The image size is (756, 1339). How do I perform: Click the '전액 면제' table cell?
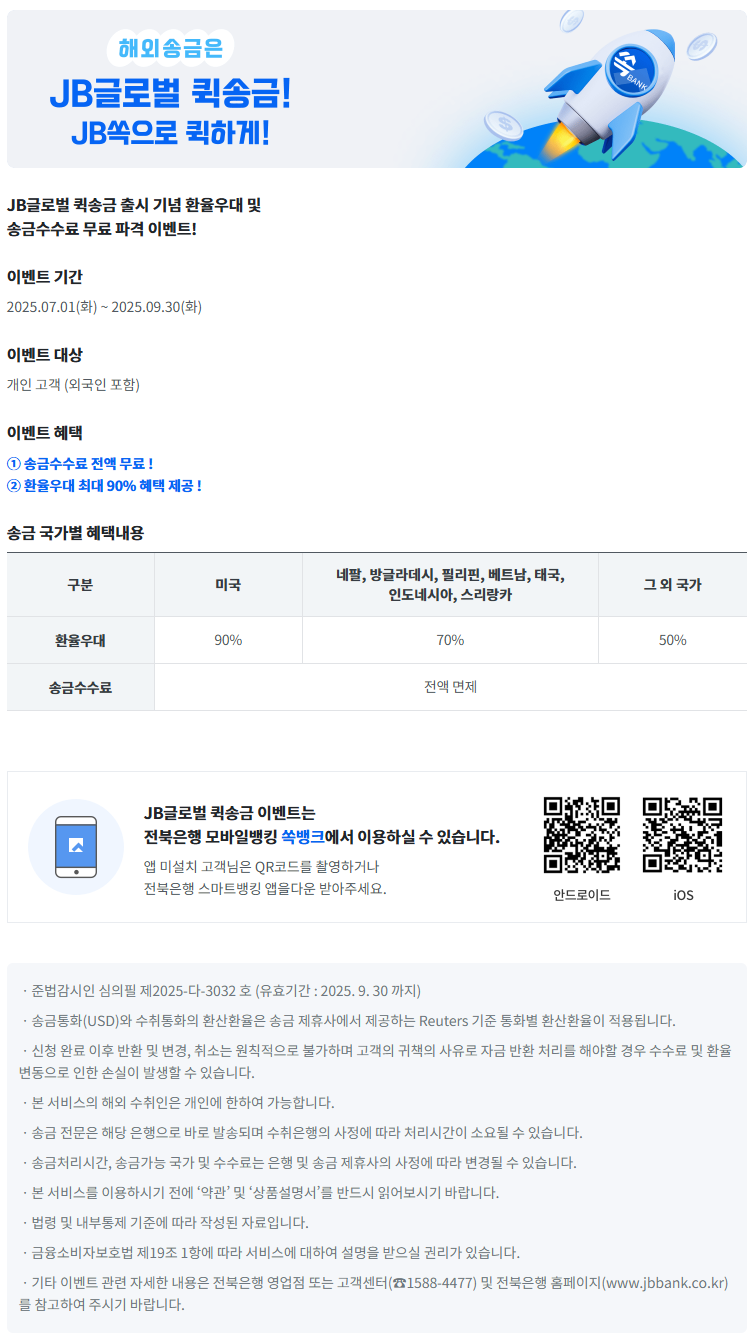[x=450, y=687]
